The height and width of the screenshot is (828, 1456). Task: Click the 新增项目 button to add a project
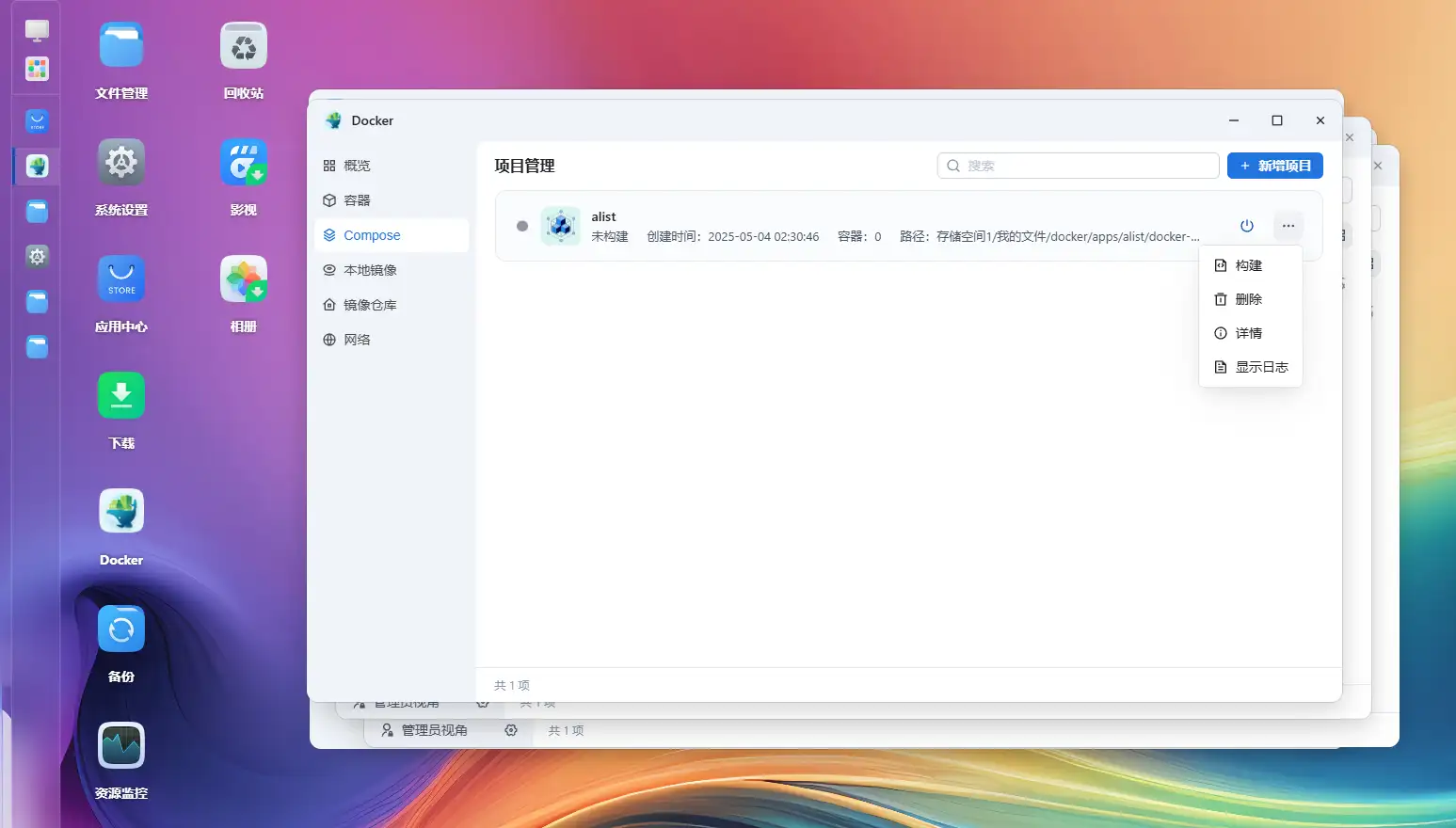point(1275,165)
